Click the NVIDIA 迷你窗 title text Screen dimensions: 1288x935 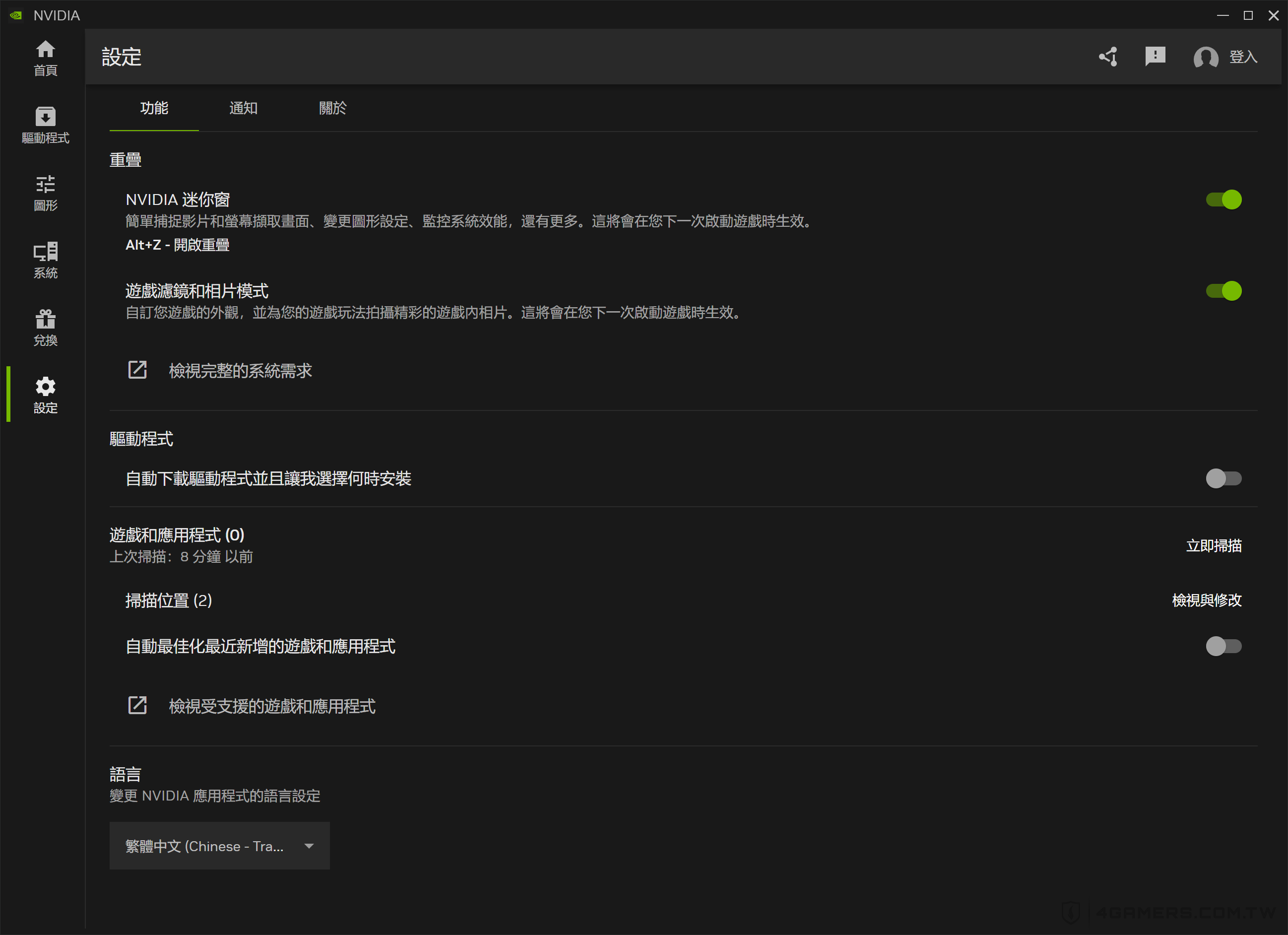click(178, 200)
